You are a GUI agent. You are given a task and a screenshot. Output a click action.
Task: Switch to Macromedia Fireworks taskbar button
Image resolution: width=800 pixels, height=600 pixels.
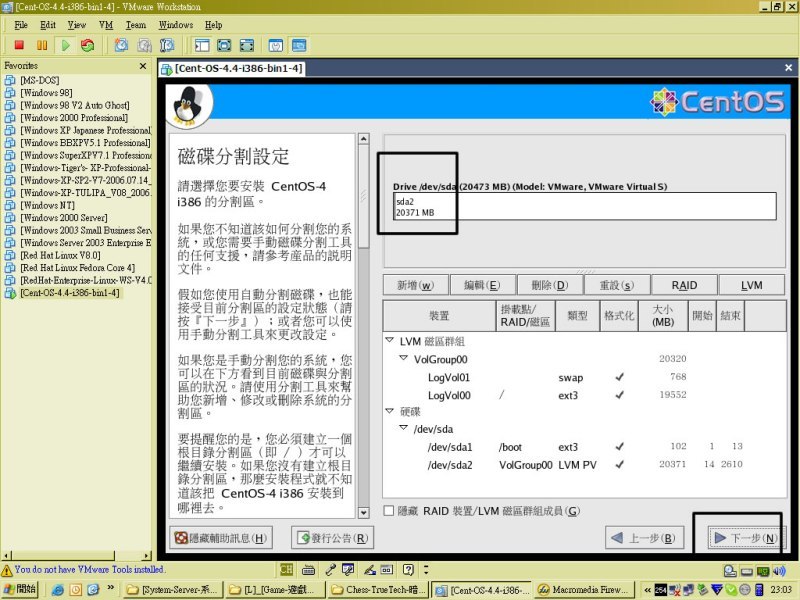click(x=584, y=590)
